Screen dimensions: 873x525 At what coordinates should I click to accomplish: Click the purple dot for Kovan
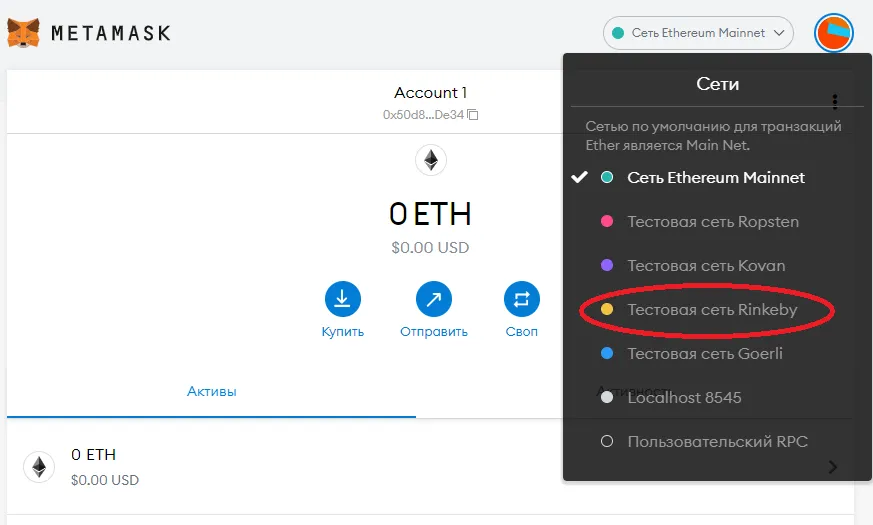tap(607, 266)
